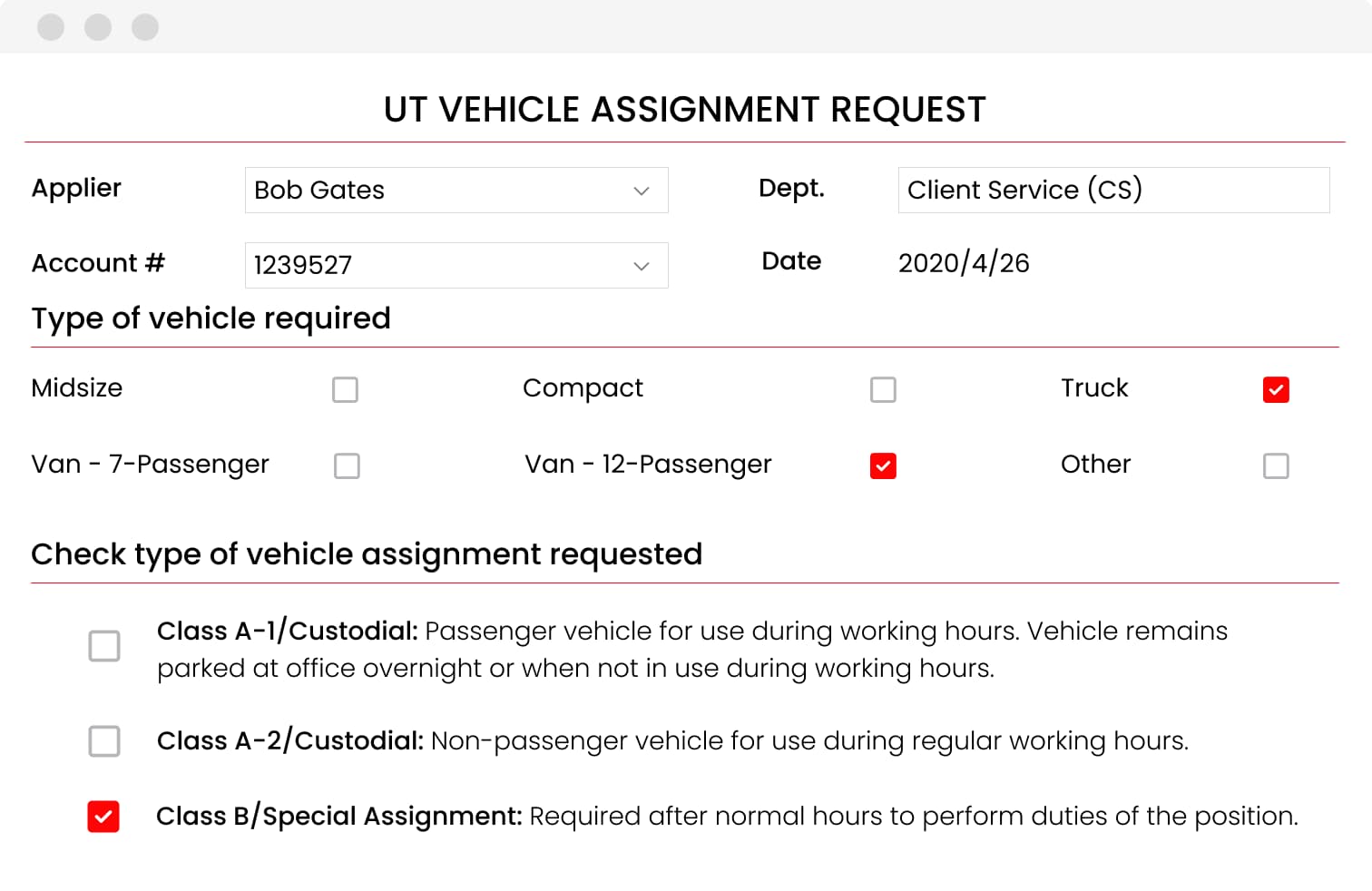Expand the Applier dropdown arrow

pos(642,191)
